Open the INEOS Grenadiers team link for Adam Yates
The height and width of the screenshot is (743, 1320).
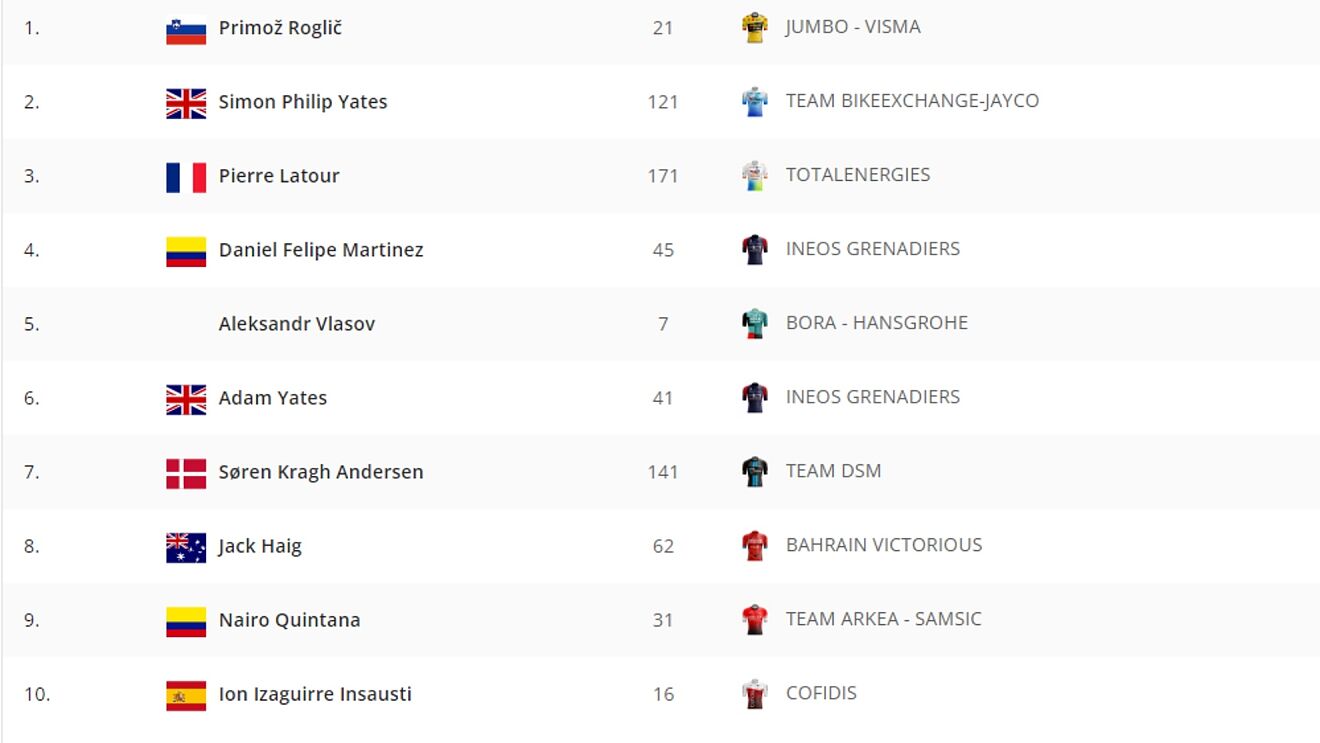(x=872, y=397)
